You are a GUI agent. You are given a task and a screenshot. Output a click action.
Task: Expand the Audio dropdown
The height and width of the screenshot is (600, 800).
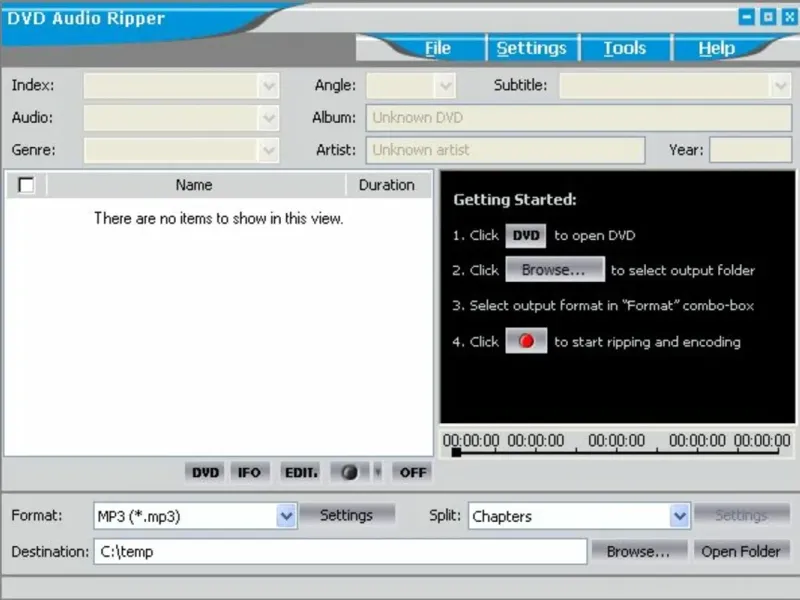click(x=268, y=118)
